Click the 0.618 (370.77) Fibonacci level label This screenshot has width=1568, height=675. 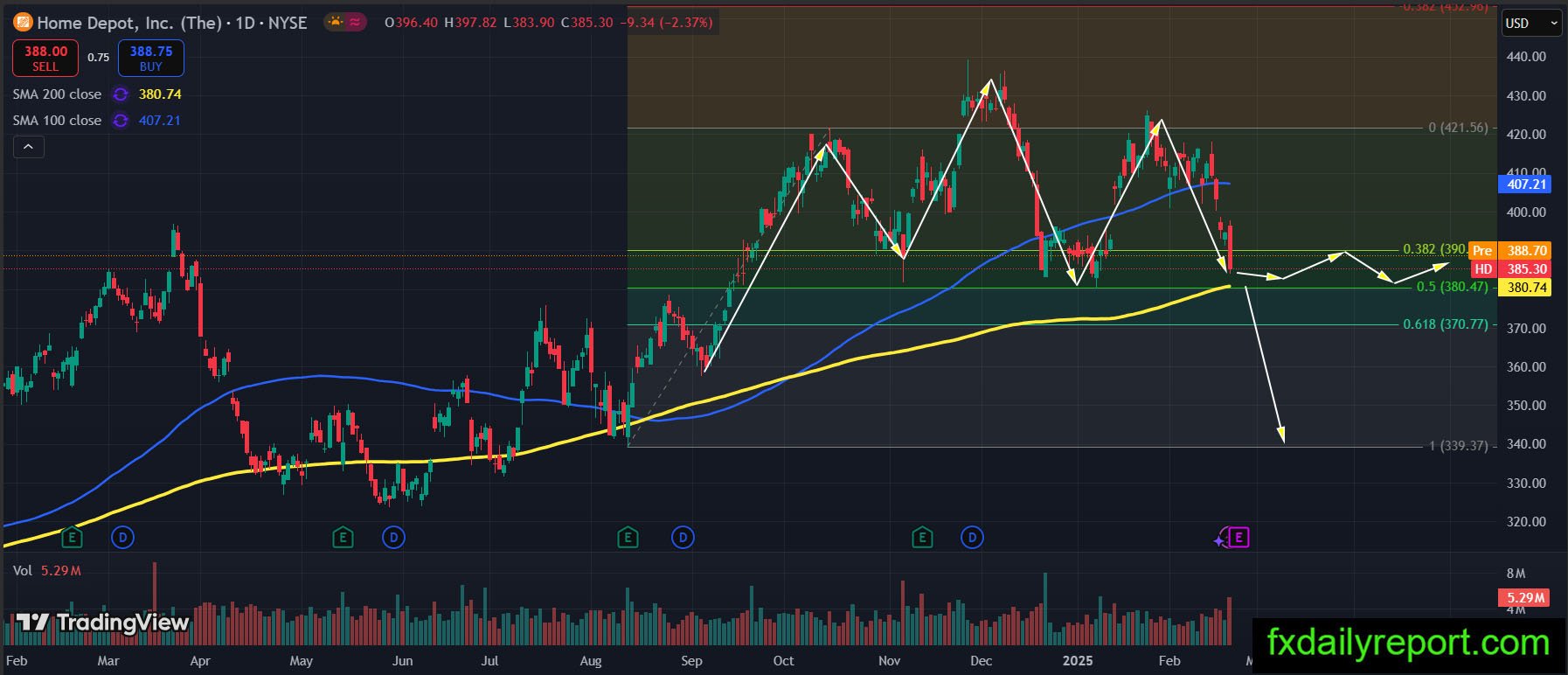pyautogui.click(x=1446, y=324)
